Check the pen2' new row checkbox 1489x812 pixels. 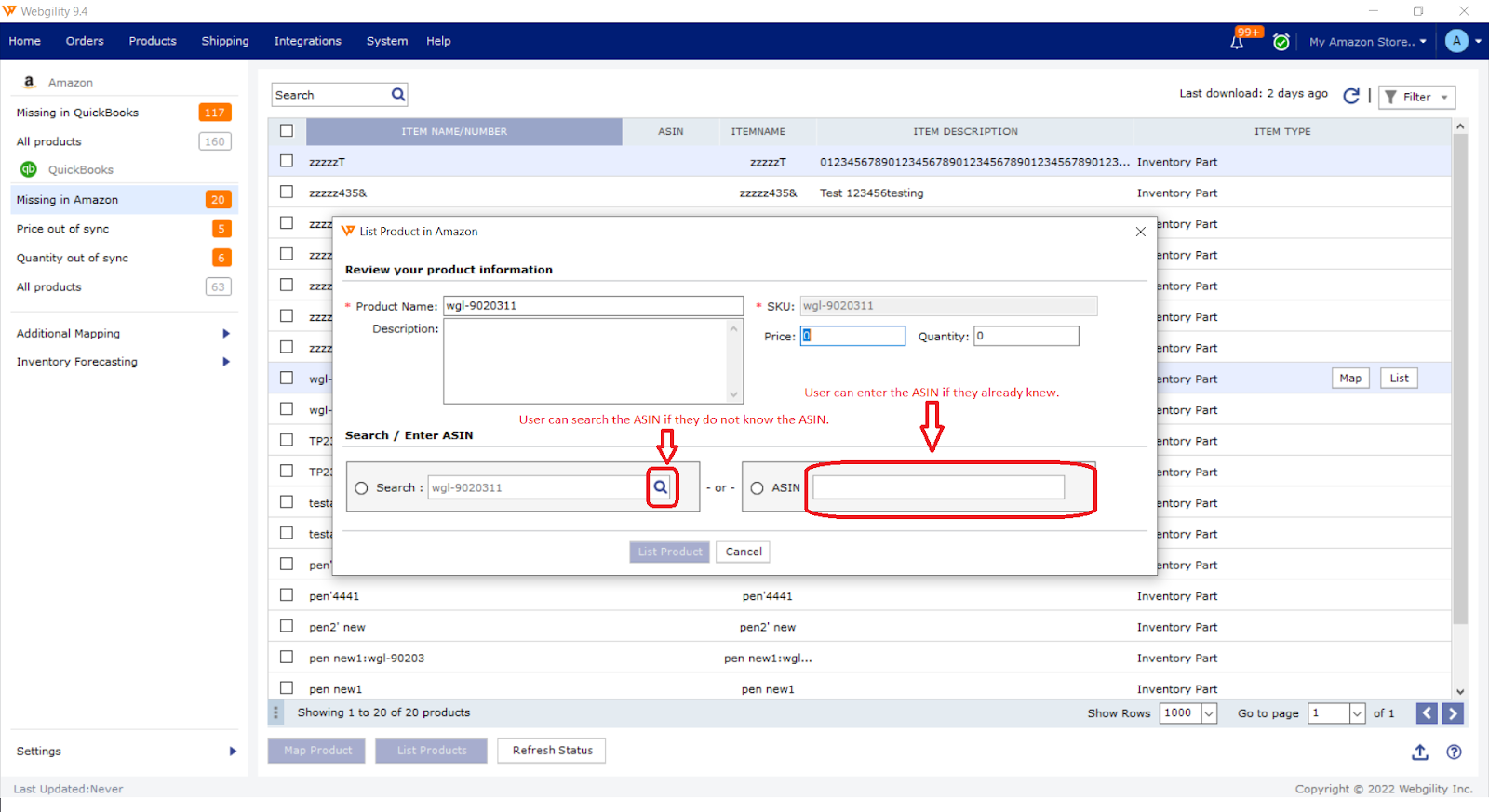click(x=287, y=626)
